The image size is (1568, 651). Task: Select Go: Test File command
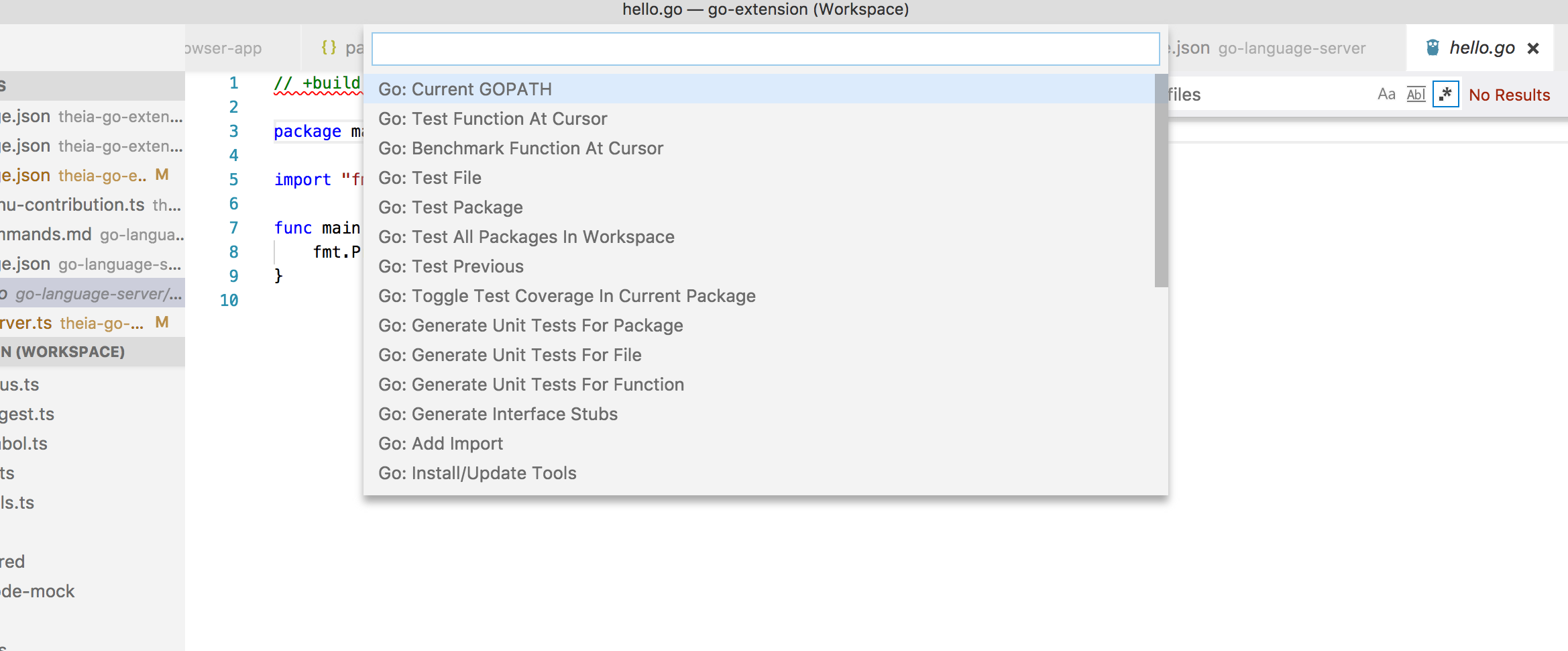tap(759, 178)
